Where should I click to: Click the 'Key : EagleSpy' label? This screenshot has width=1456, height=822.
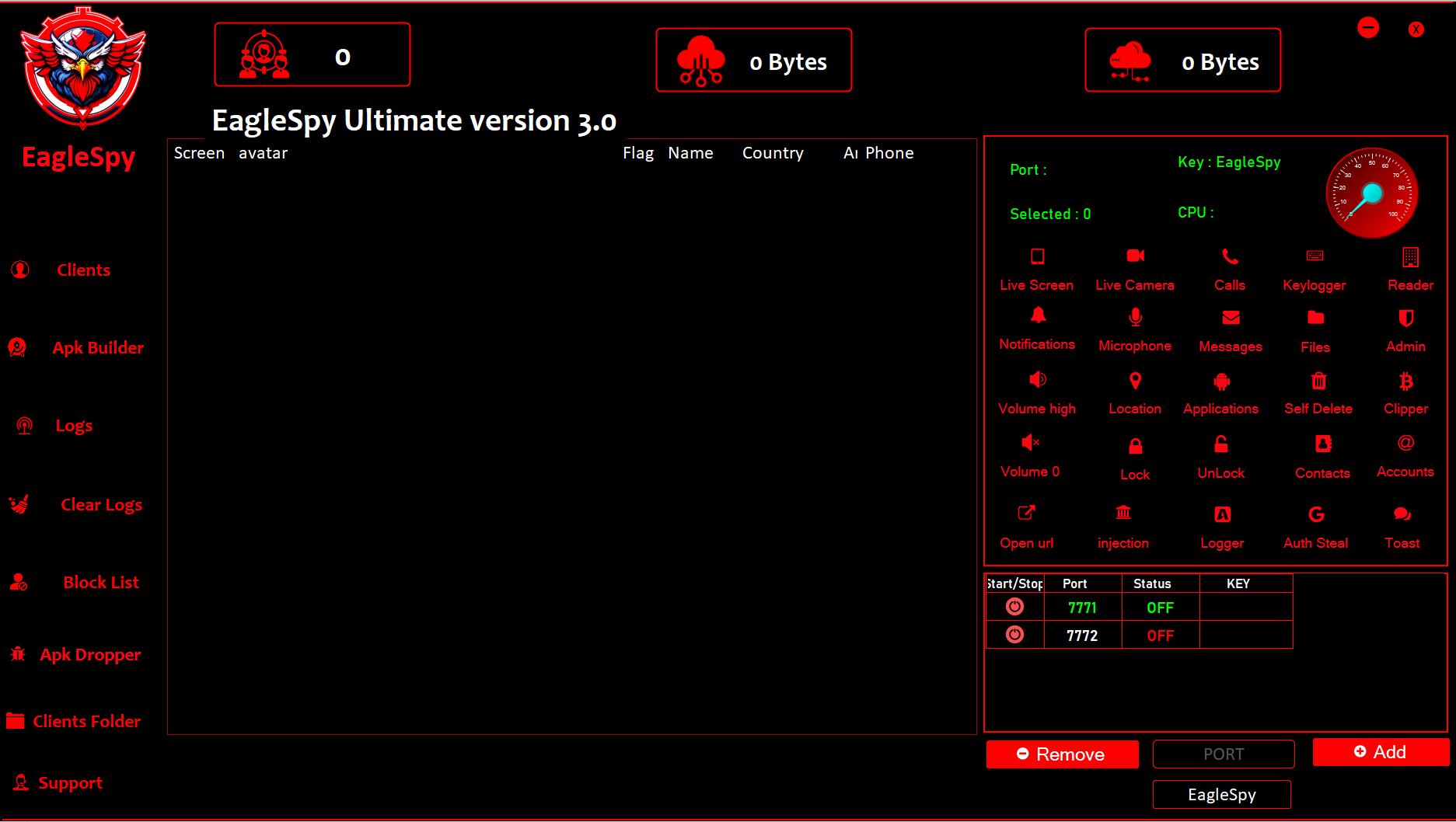coord(1229,162)
